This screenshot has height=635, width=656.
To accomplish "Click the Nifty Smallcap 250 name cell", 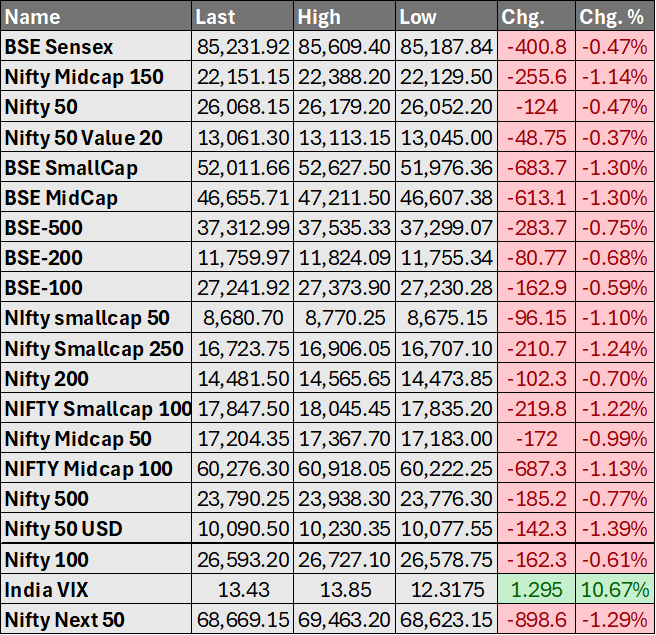I will (94, 349).
